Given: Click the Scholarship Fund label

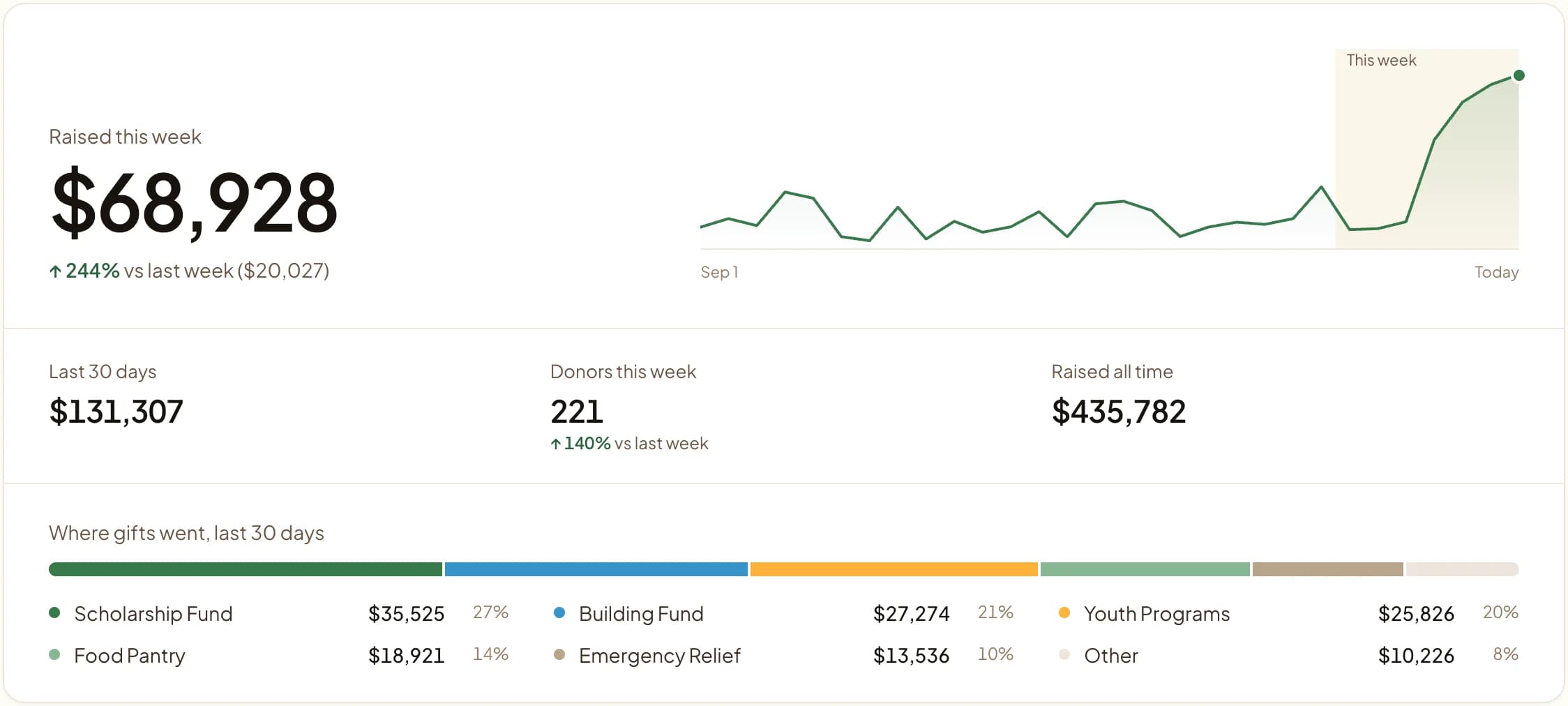Looking at the screenshot, I should (153, 614).
